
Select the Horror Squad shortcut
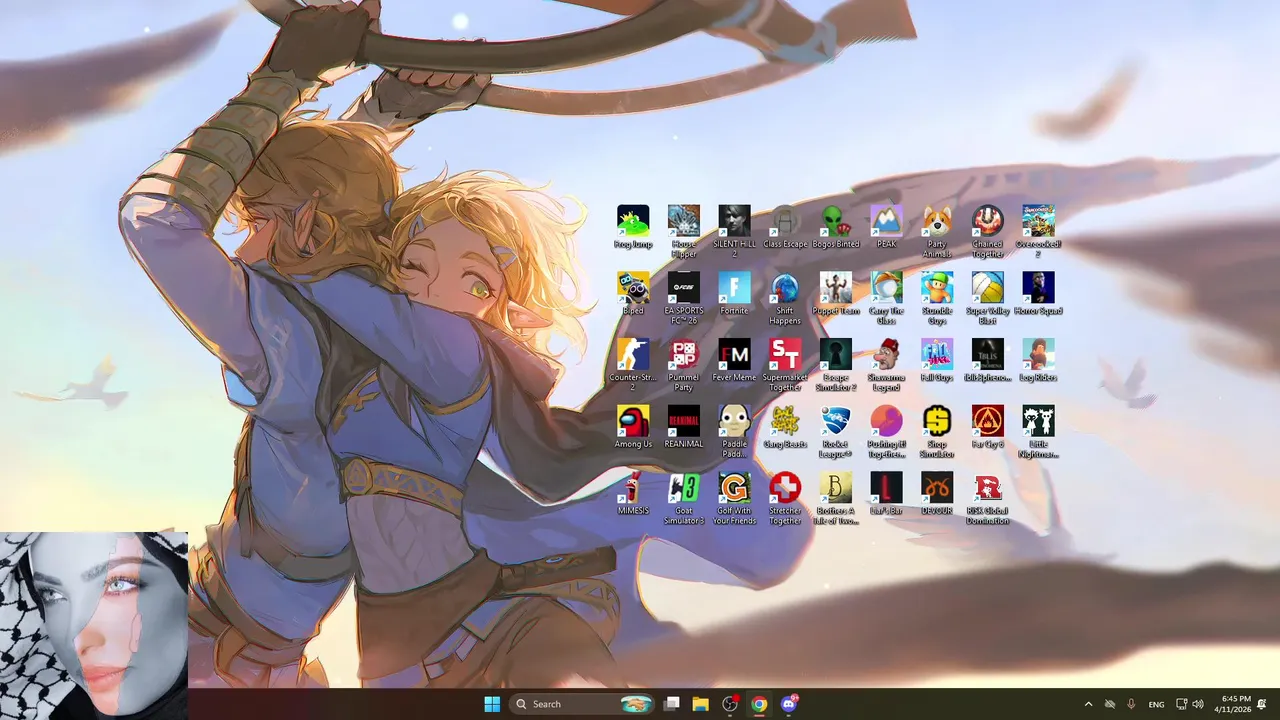click(1038, 294)
